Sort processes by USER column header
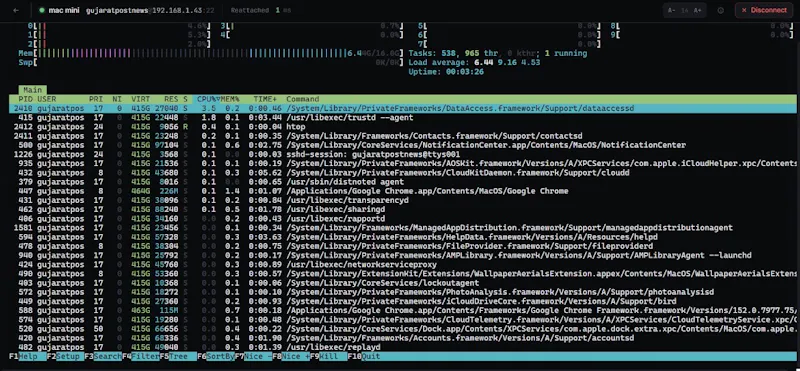 [47, 99]
